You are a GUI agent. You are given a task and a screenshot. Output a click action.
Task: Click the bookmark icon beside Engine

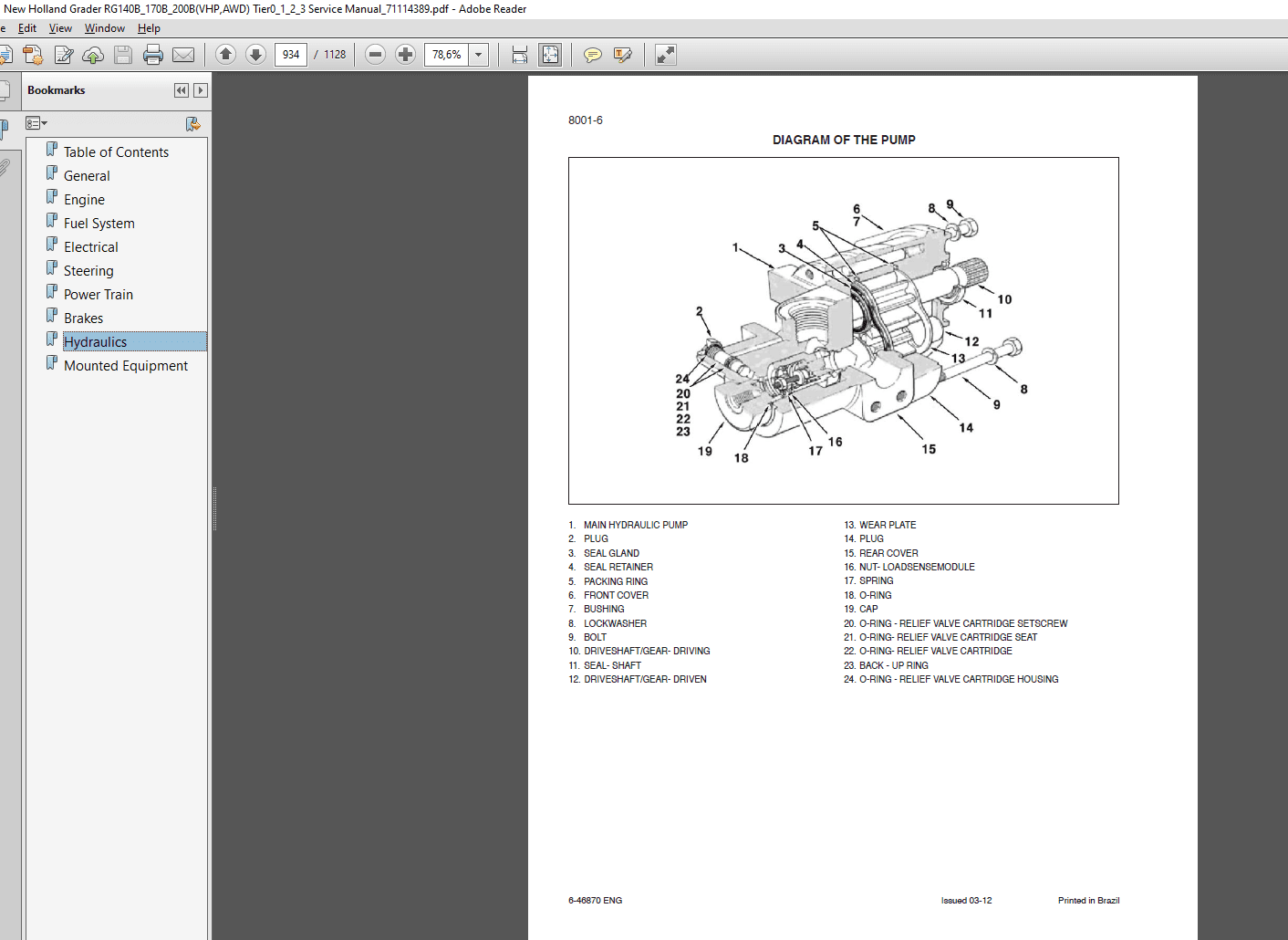click(x=52, y=196)
